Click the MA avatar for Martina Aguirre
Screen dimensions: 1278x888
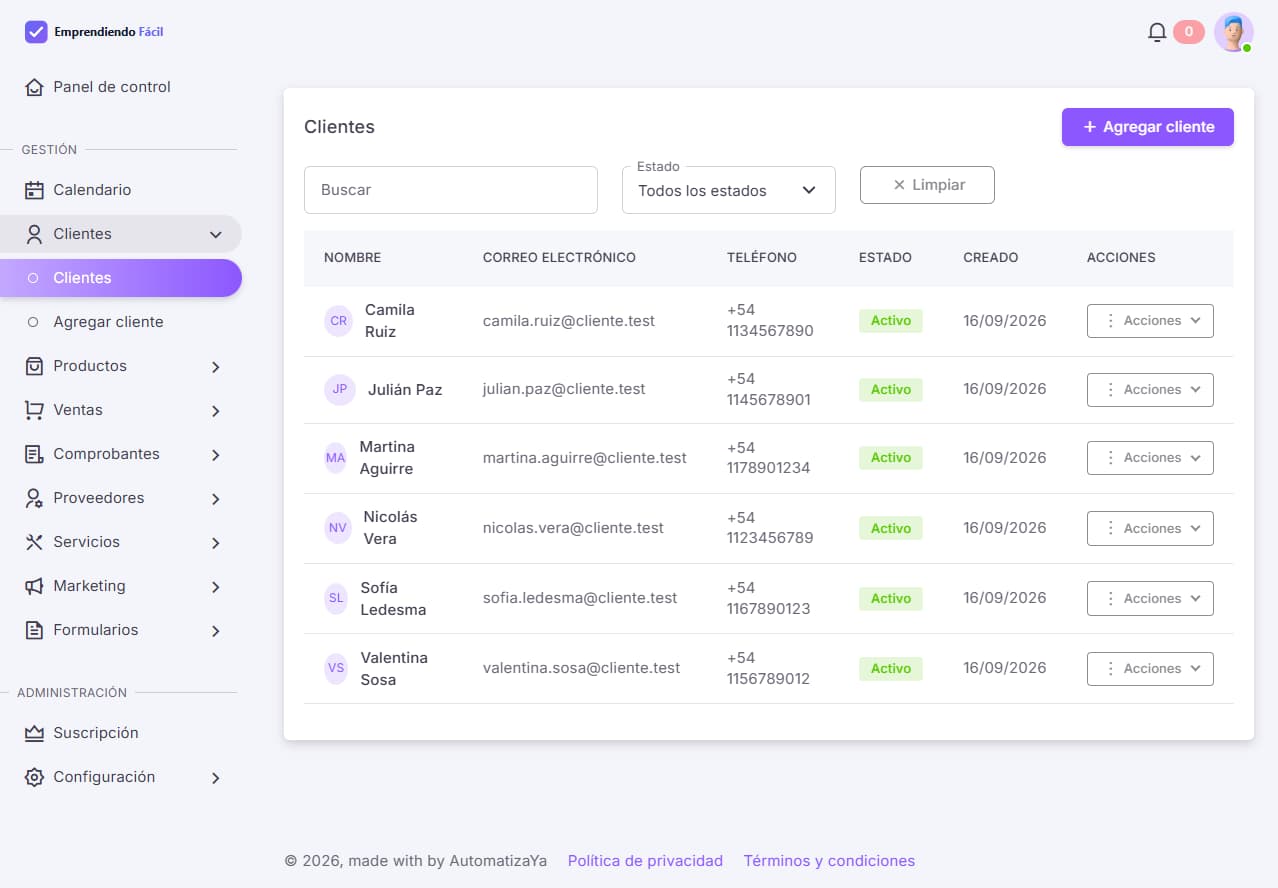click(x=335, y=458)
